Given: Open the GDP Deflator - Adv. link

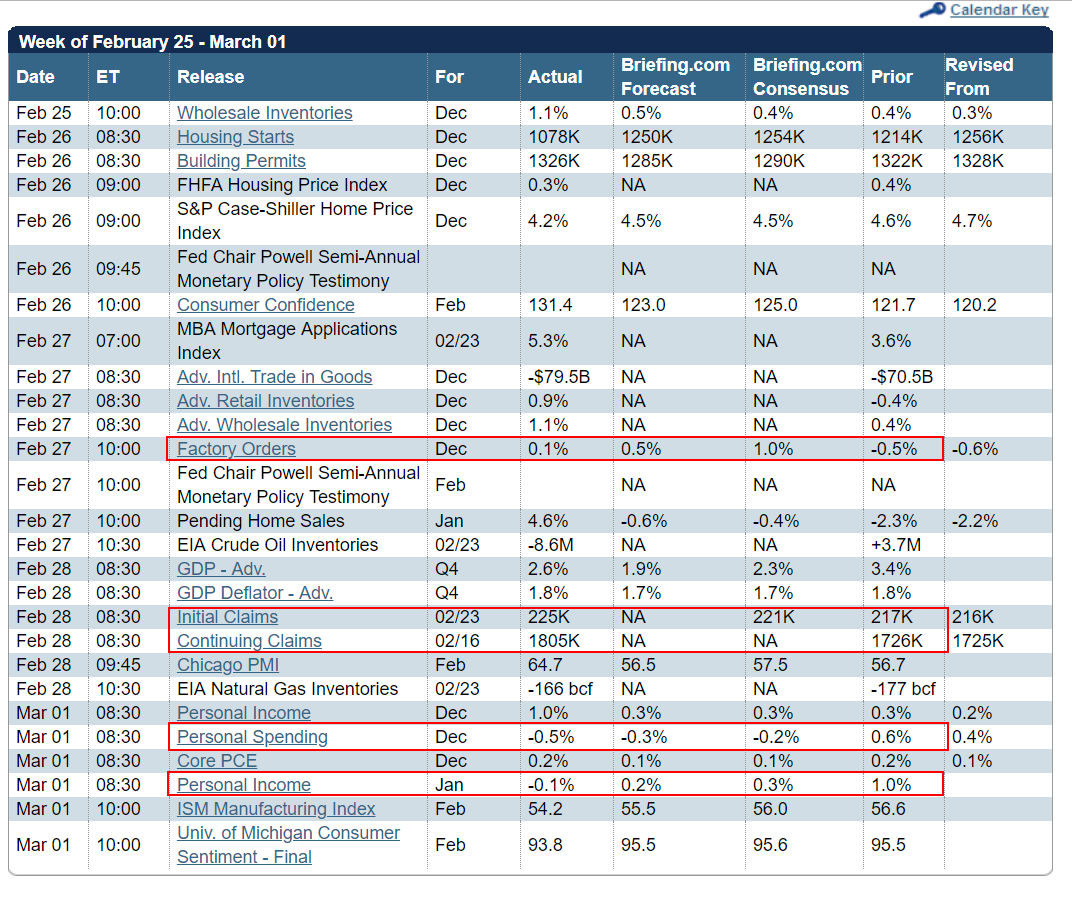Looking at the screenshot, I should point(255,593).
